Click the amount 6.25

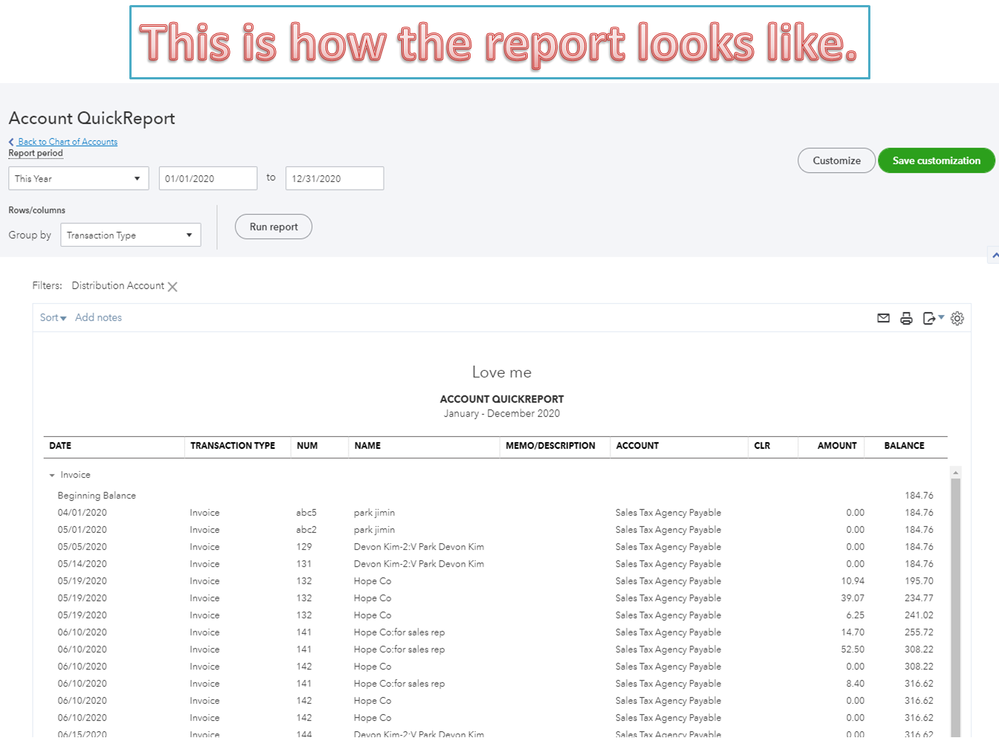855,616
